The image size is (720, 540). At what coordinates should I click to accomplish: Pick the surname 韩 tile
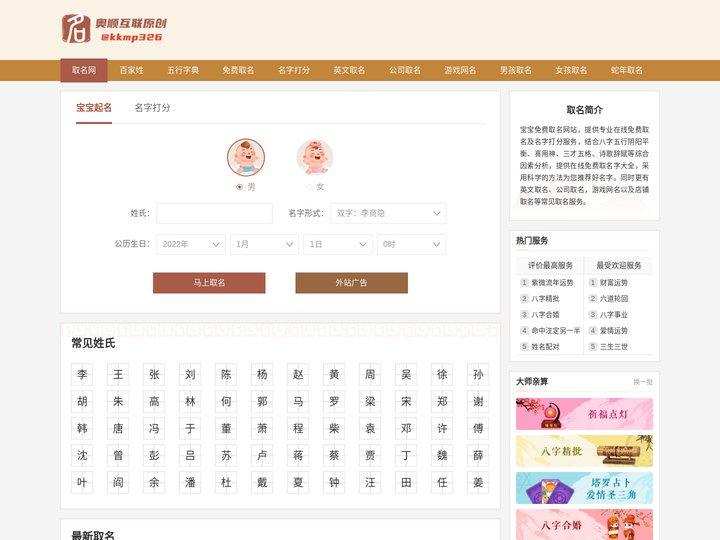click(x=82, y=428)
